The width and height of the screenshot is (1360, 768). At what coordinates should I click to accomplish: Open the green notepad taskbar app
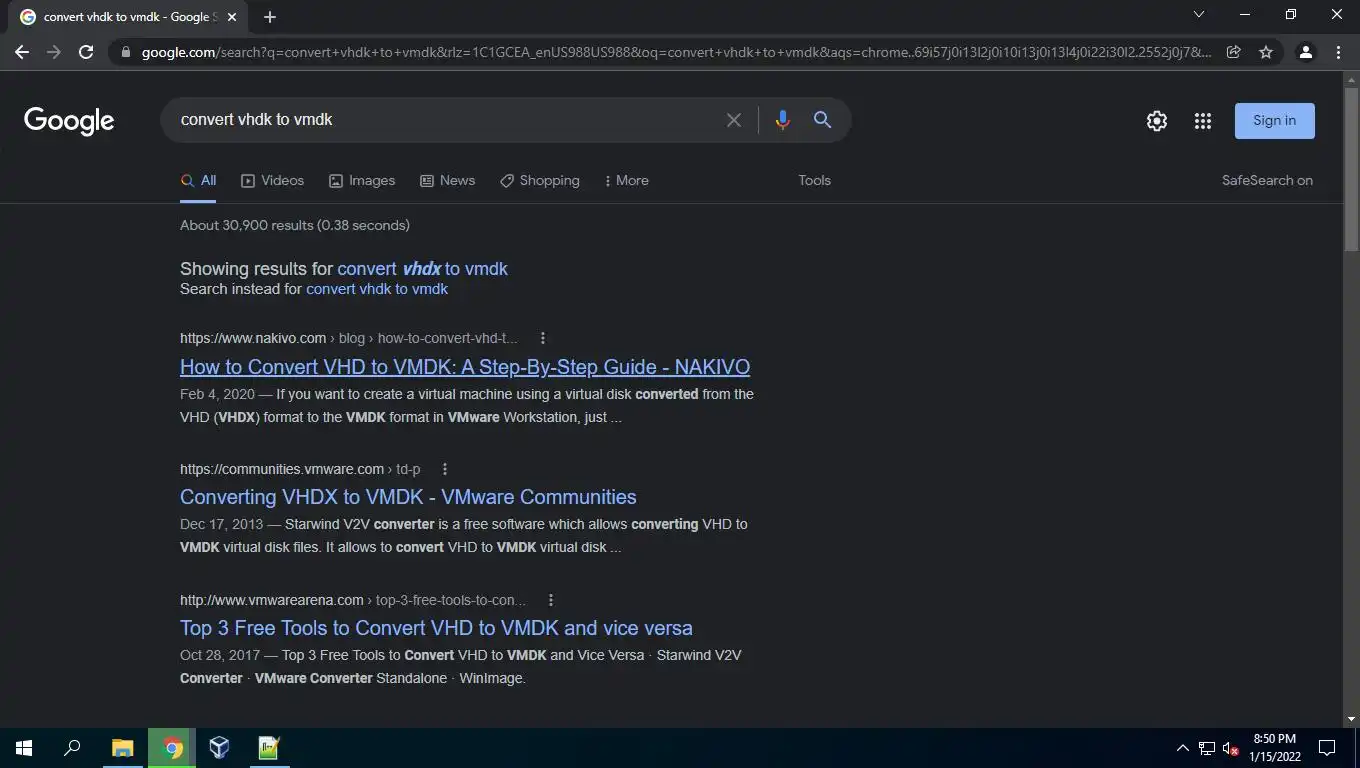tap(268, 748)
